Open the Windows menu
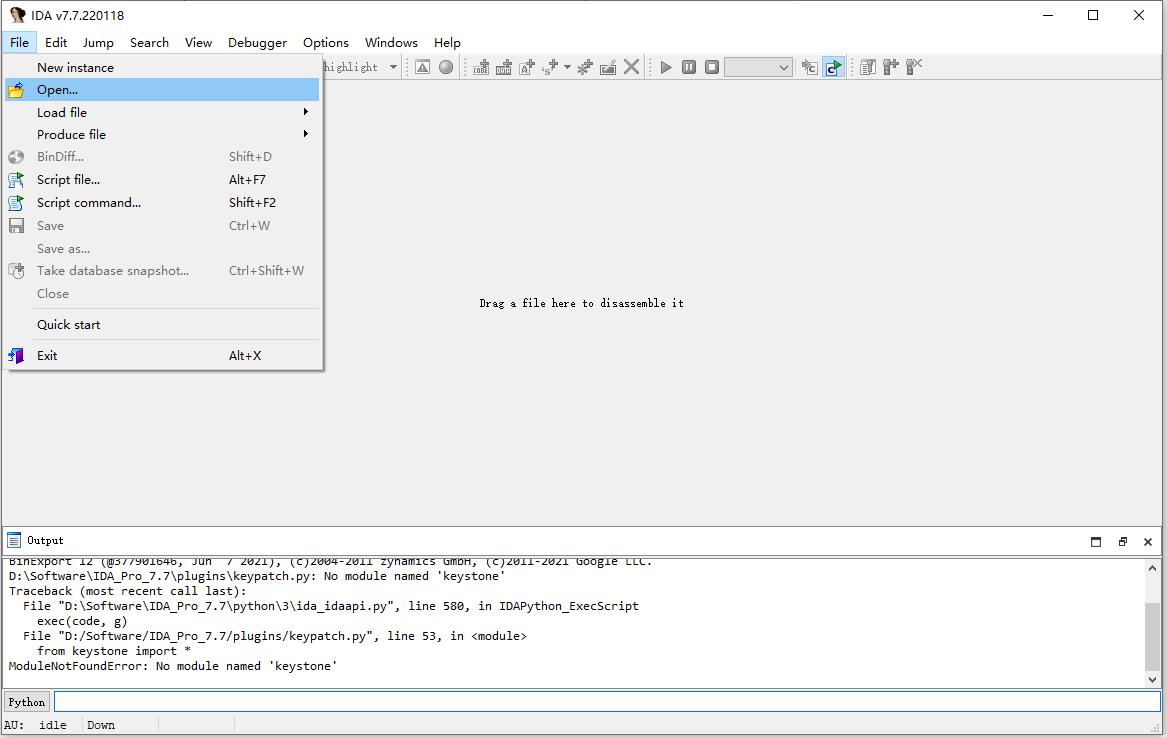Image resolution: width=1167 pixels, height=738 pixels. (391, 42)
